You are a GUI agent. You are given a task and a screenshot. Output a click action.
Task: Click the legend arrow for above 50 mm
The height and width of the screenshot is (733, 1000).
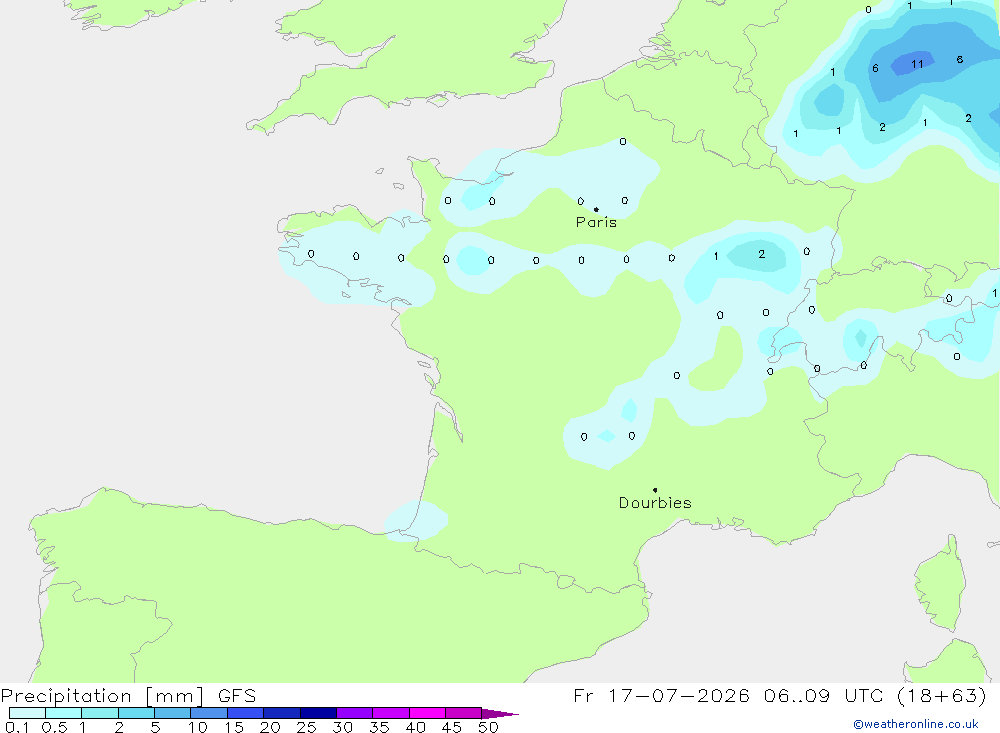499,713
